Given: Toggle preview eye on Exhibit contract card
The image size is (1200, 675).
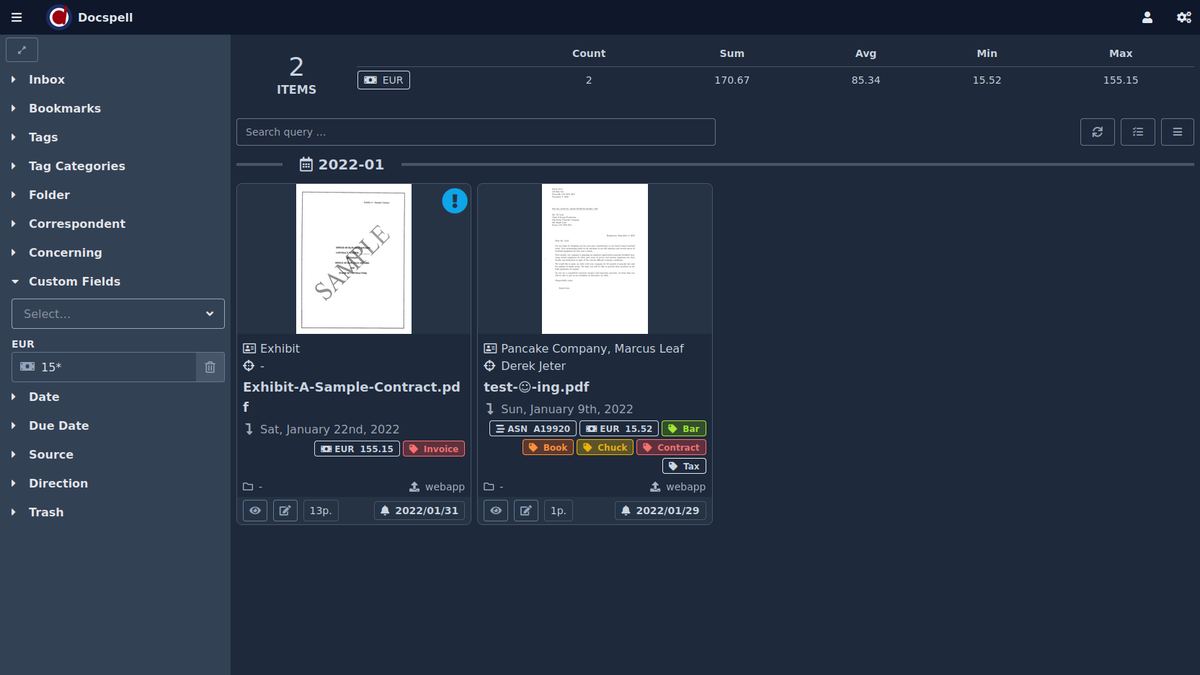Looking at the screenshot, I should tap(255, 510).
